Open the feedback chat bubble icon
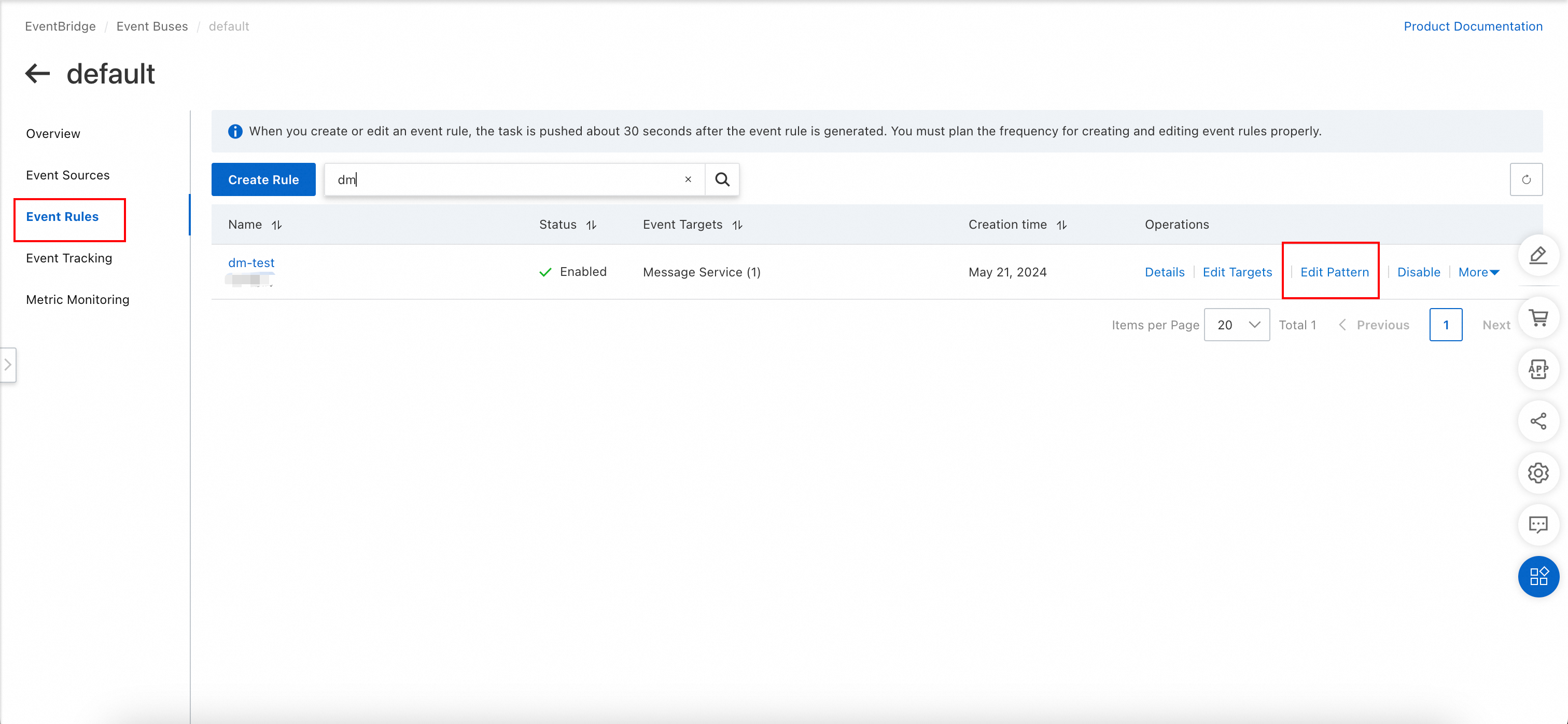 pyautogui.click(x=1537, y=525)
